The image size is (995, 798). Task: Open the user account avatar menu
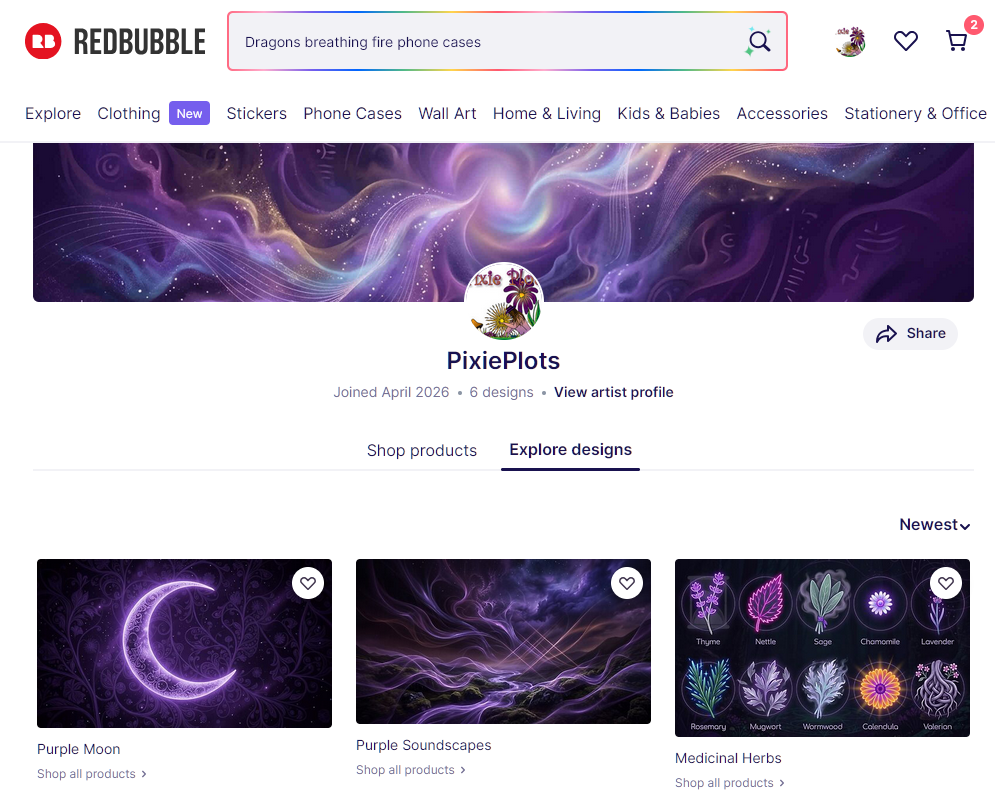(x=850, y=41)
